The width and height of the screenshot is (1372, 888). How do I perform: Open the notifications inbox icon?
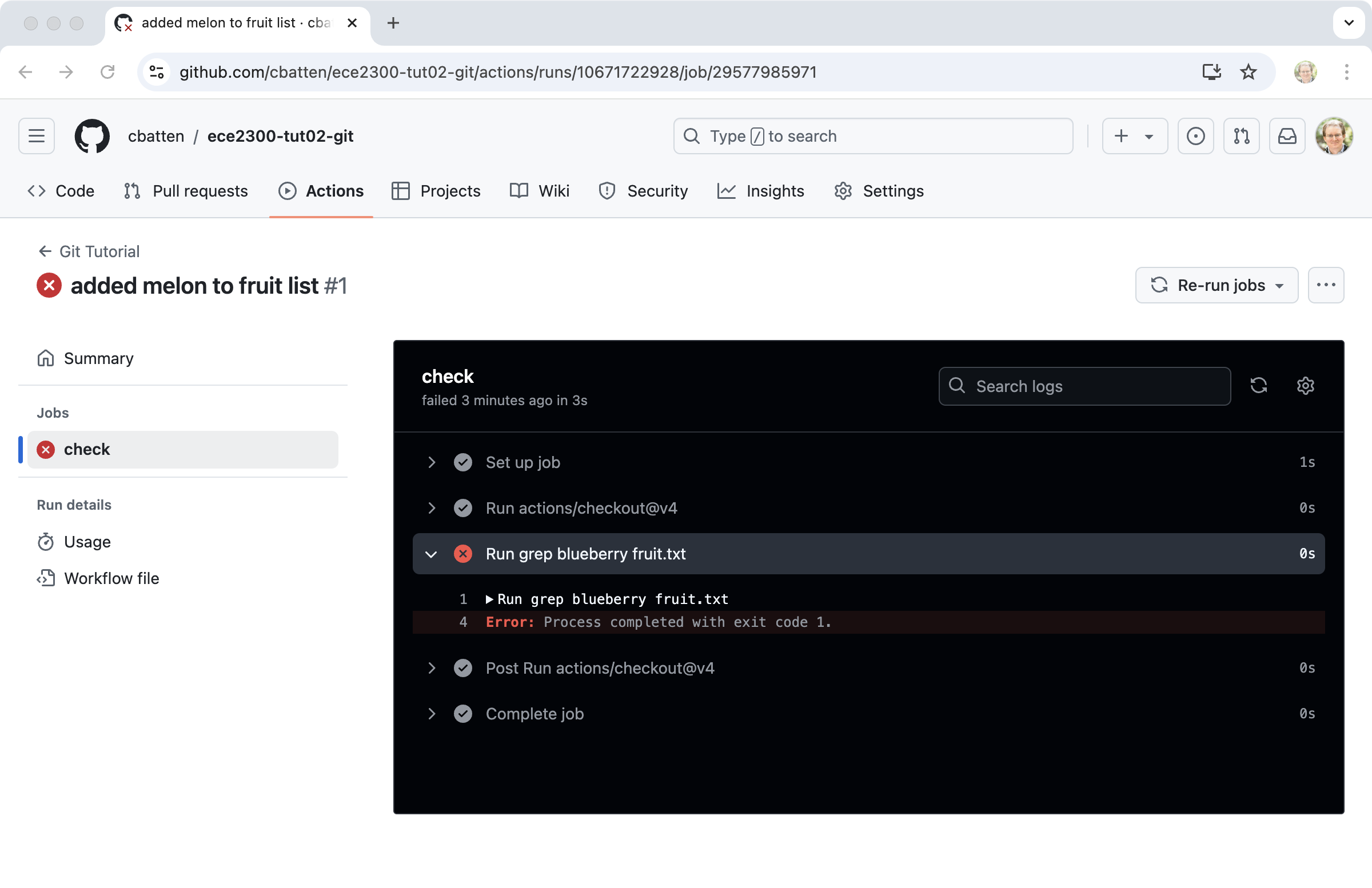[x=1287, y=136]
